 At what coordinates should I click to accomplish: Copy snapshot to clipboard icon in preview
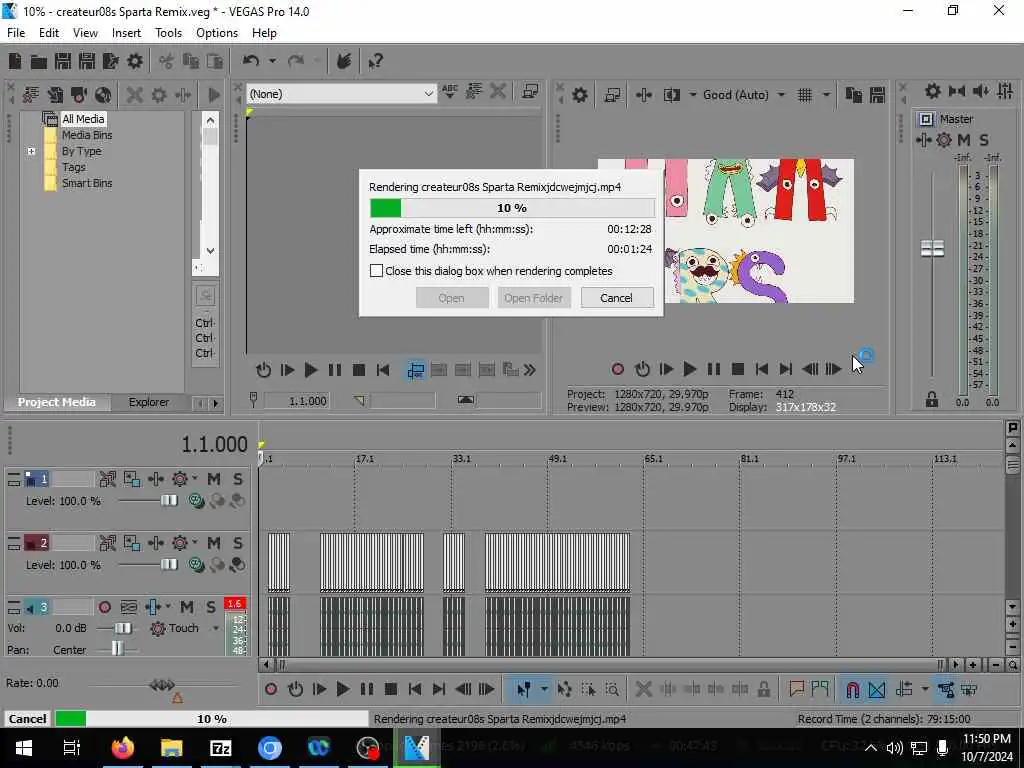[854, 95]
